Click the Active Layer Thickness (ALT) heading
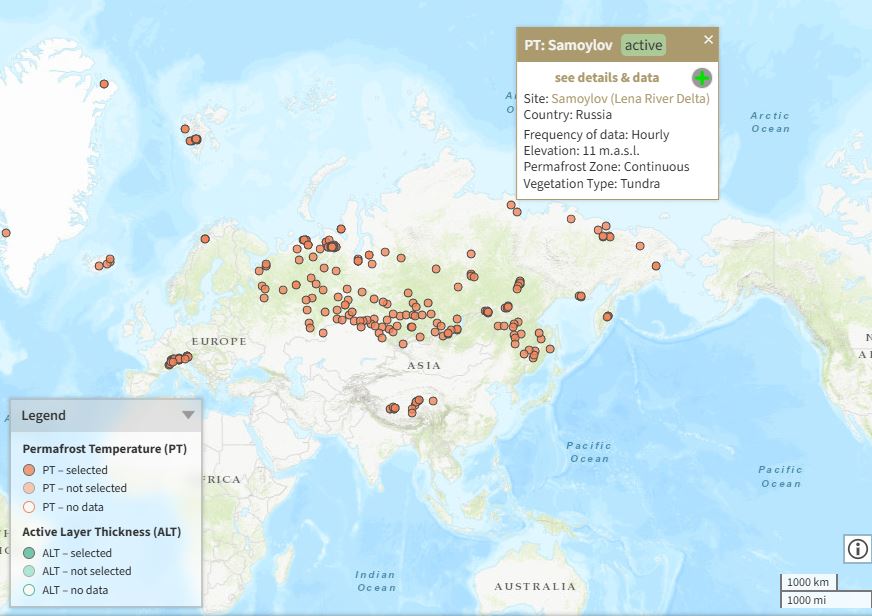872x616 pixels. click(101, 532)
